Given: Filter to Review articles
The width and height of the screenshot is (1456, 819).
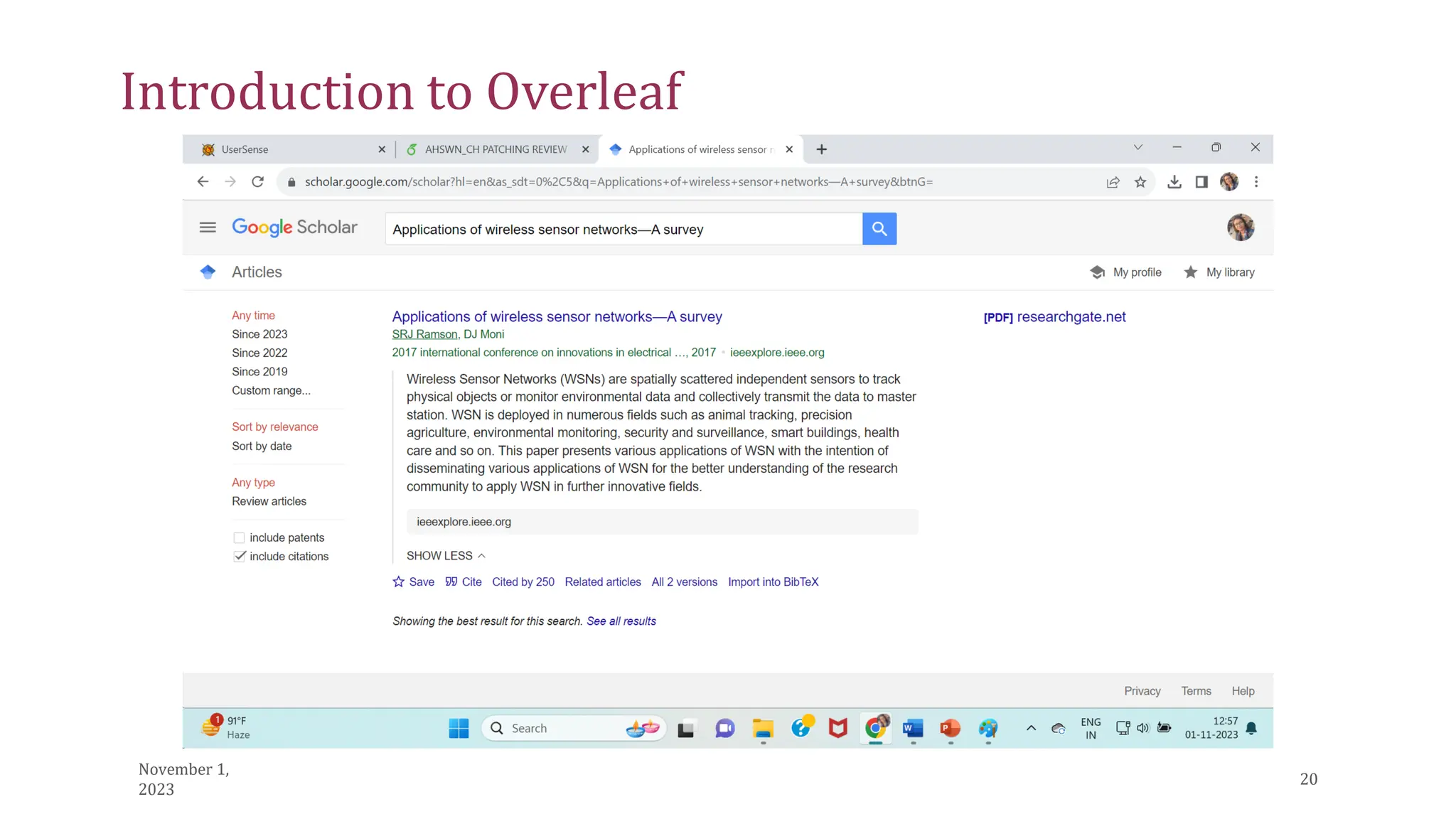Looking at the screenshot, I should click(269, 501).
